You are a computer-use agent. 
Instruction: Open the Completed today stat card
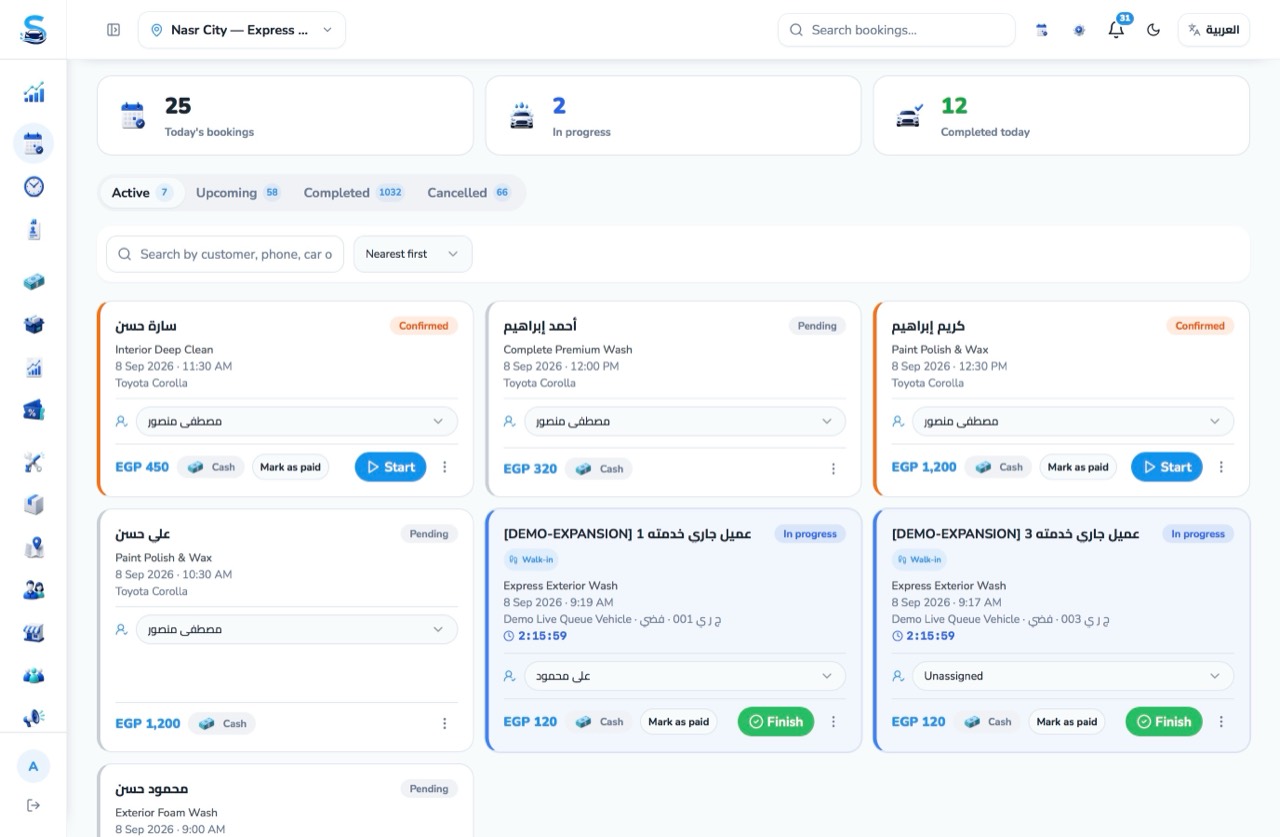(x=1061, y=116)
